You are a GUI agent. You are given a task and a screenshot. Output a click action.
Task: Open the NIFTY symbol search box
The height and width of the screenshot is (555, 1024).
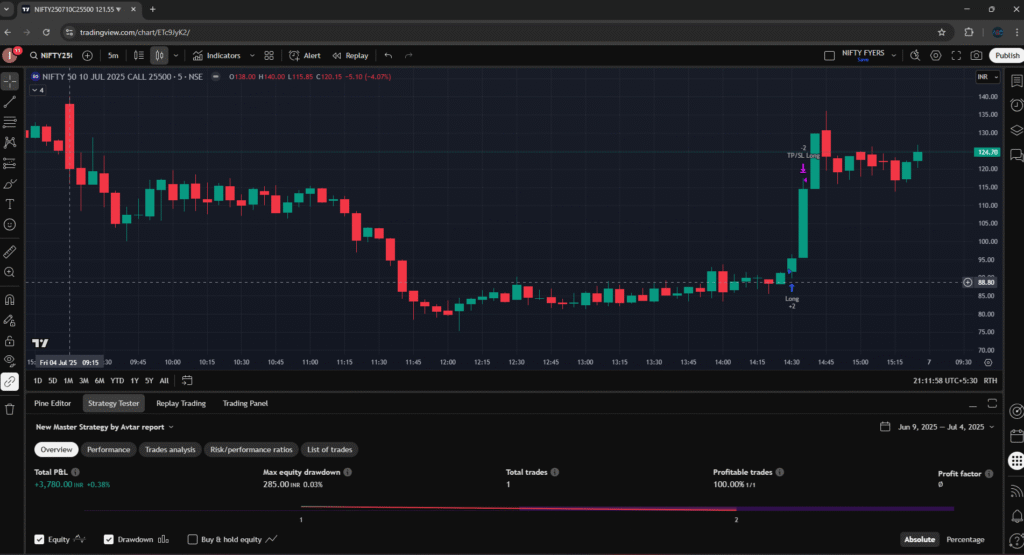pyautogui.click(x=51, y=56)
